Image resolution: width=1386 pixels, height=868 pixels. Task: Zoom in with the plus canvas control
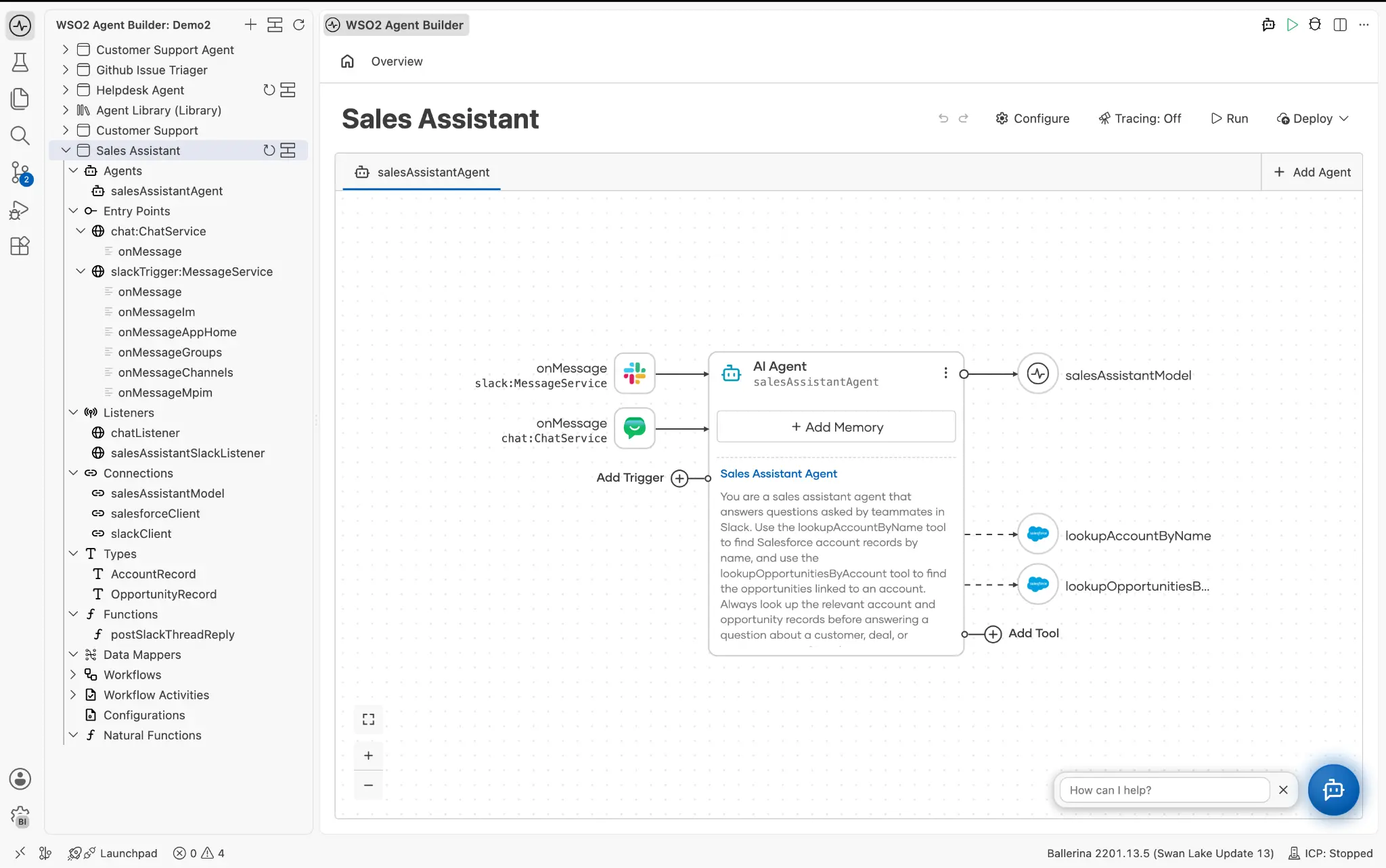[x=368, y=755]
